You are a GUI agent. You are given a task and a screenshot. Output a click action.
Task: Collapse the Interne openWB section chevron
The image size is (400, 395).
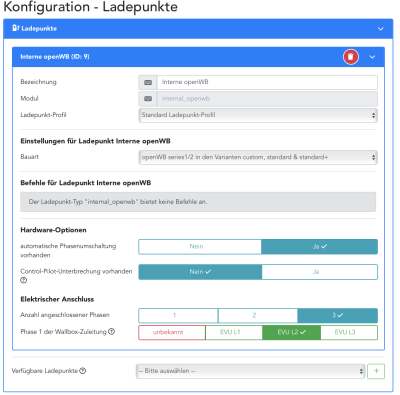pos(372,57)
